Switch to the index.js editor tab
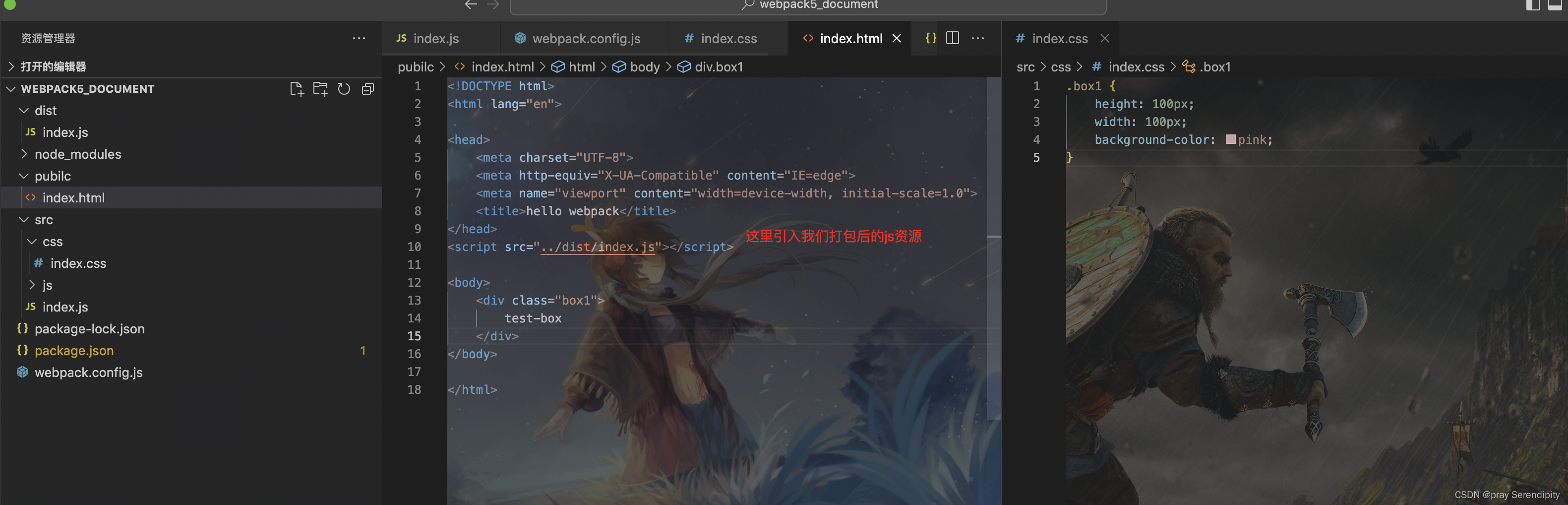Viewport: 1568px width, 505px height. coord(441,38)
